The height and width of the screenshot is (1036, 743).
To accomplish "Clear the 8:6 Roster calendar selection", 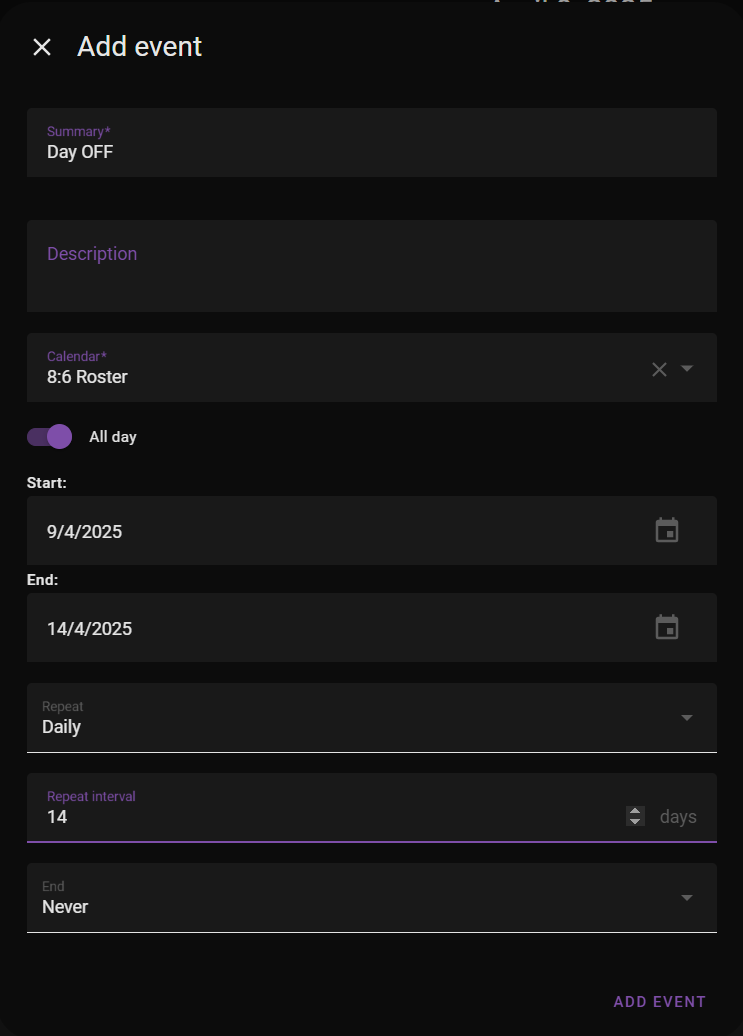I will tap(659, 369).
